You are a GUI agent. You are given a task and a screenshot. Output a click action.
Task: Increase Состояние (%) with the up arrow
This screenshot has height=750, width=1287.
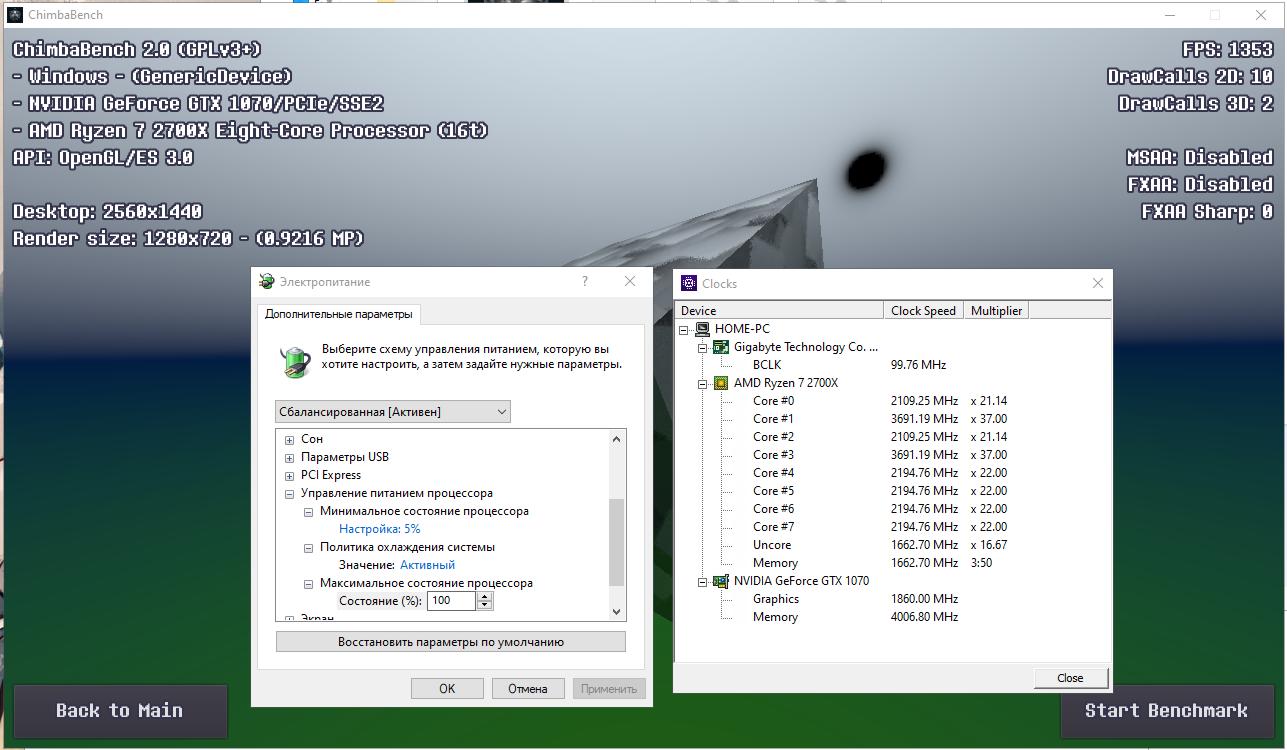point(485,597)
